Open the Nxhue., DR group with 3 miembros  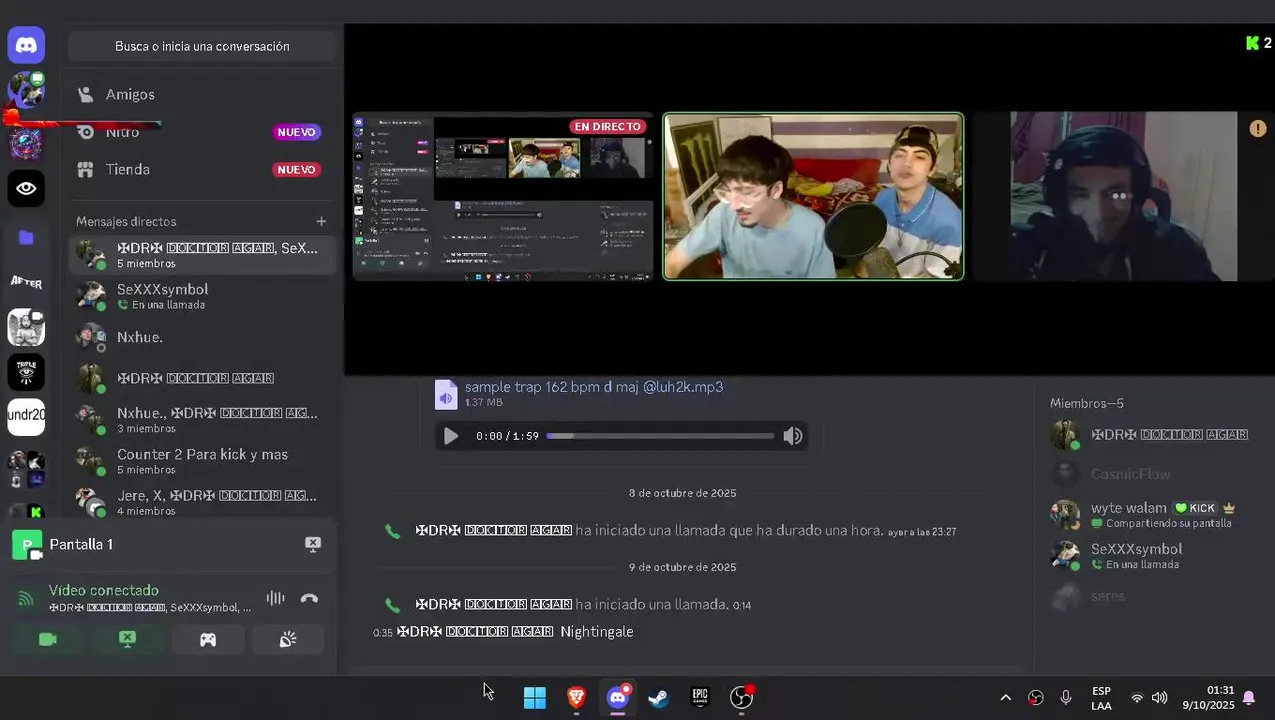pos(201,420)
